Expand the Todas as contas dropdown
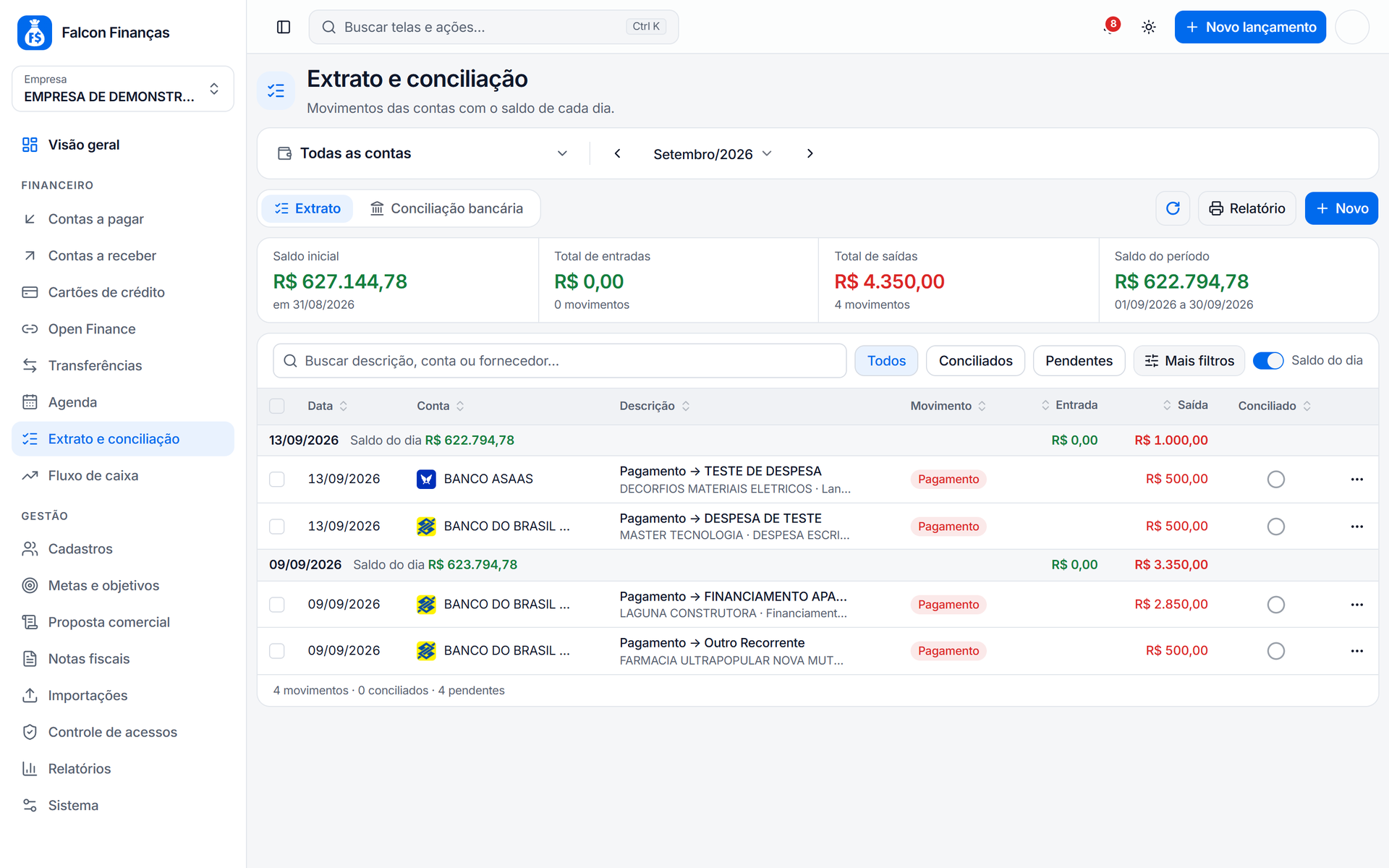Viewport: 1389px width, 868px height. click(422, 153)
